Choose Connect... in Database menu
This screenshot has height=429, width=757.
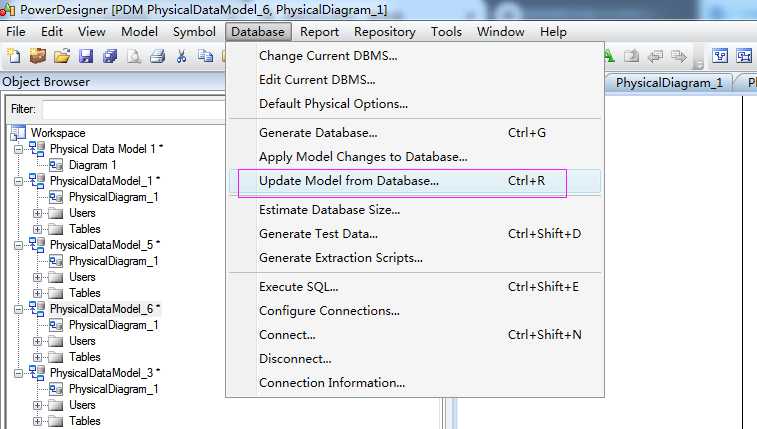[x=415, y=335]
